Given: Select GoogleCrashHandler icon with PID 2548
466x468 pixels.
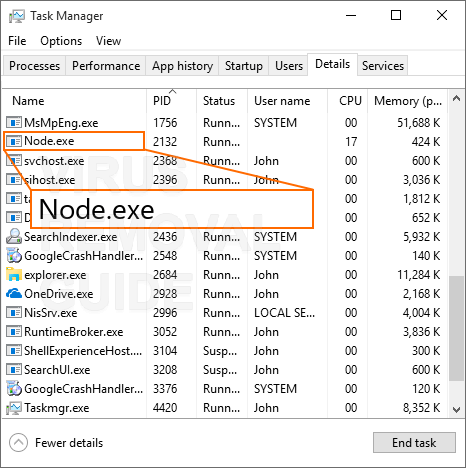Looking at the screenshot, I should tap(14, 256).
